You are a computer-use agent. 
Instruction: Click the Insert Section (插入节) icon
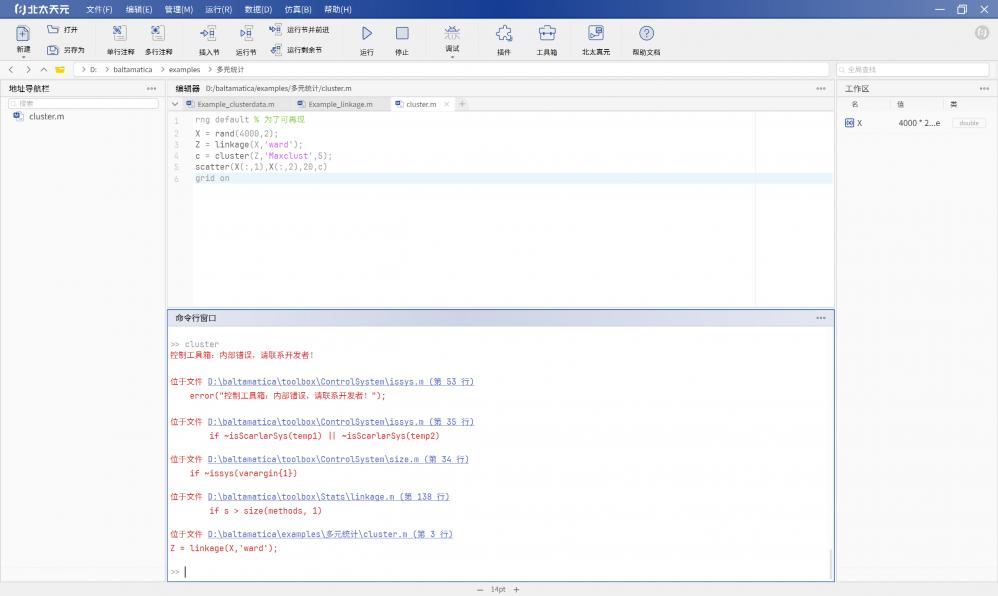point(209,34)
